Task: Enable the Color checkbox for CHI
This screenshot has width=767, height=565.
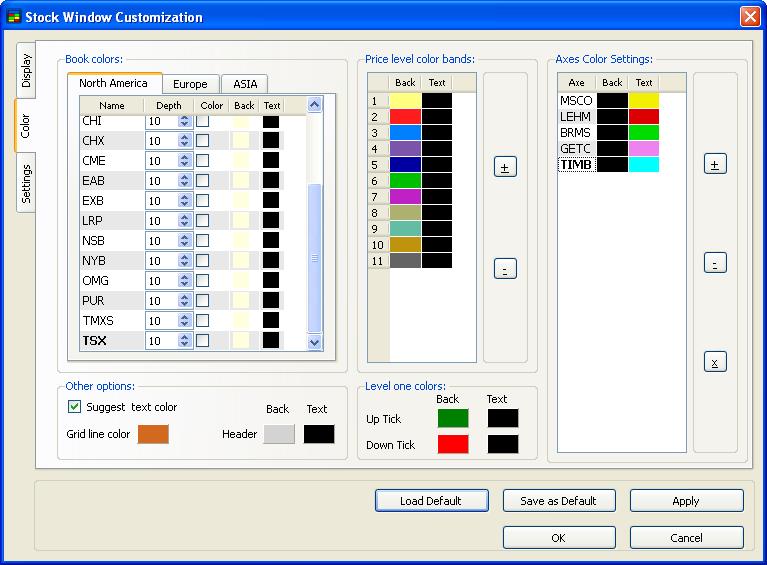Action: click(203, 121)
